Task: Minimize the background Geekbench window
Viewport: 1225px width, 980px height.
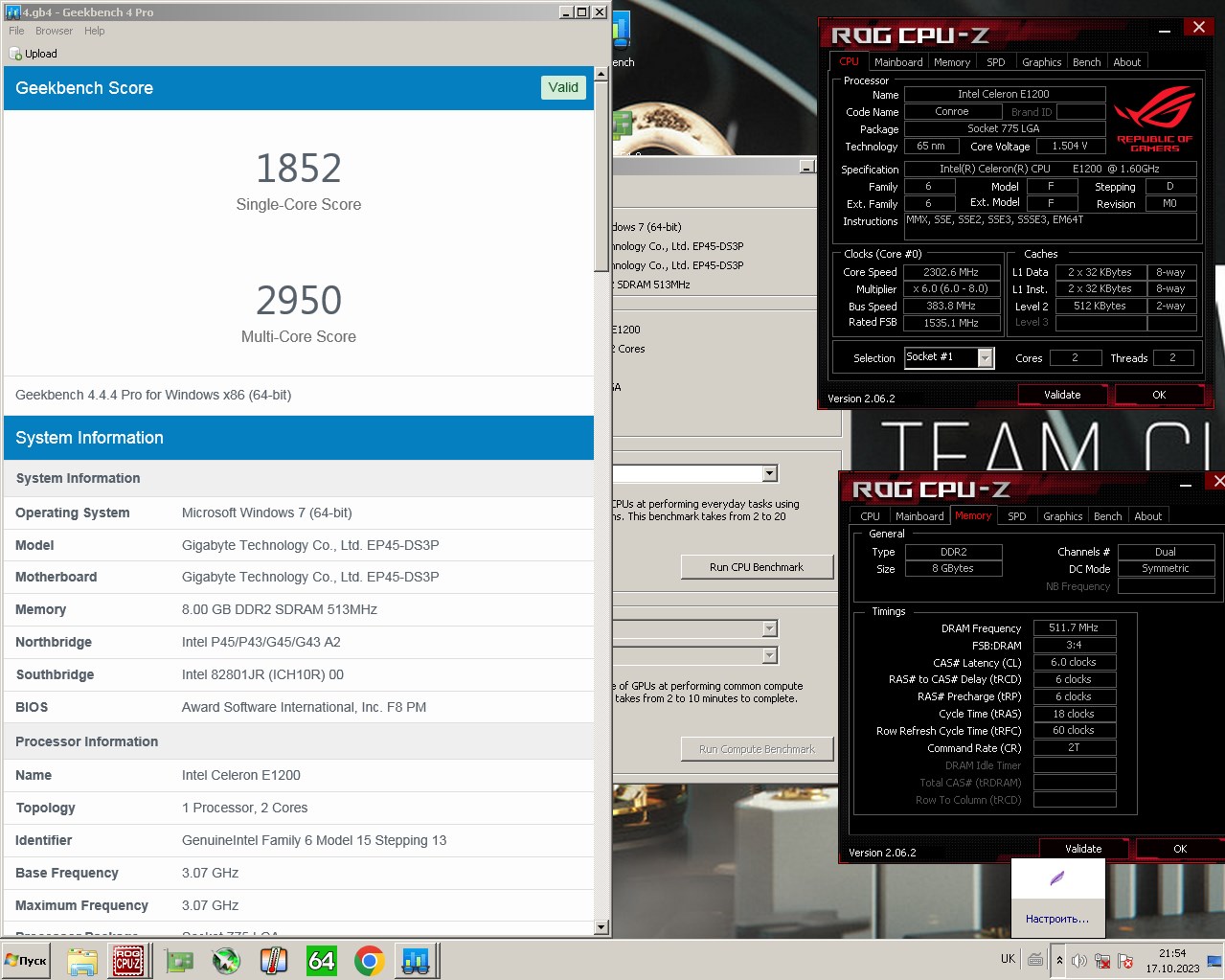Action: coord(807,167)
